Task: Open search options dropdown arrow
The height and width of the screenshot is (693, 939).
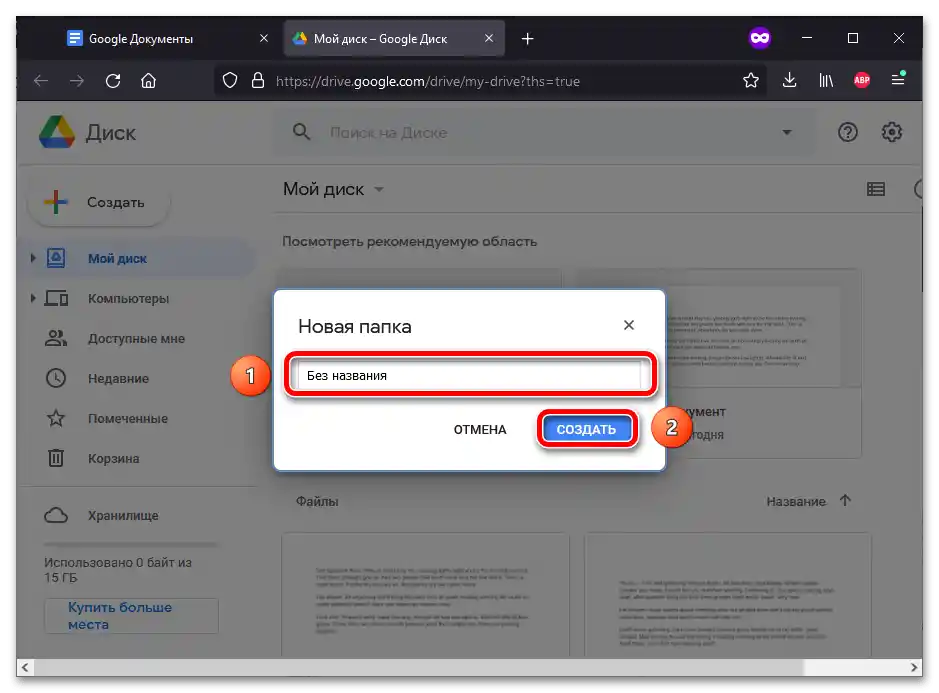Action: 787,132
